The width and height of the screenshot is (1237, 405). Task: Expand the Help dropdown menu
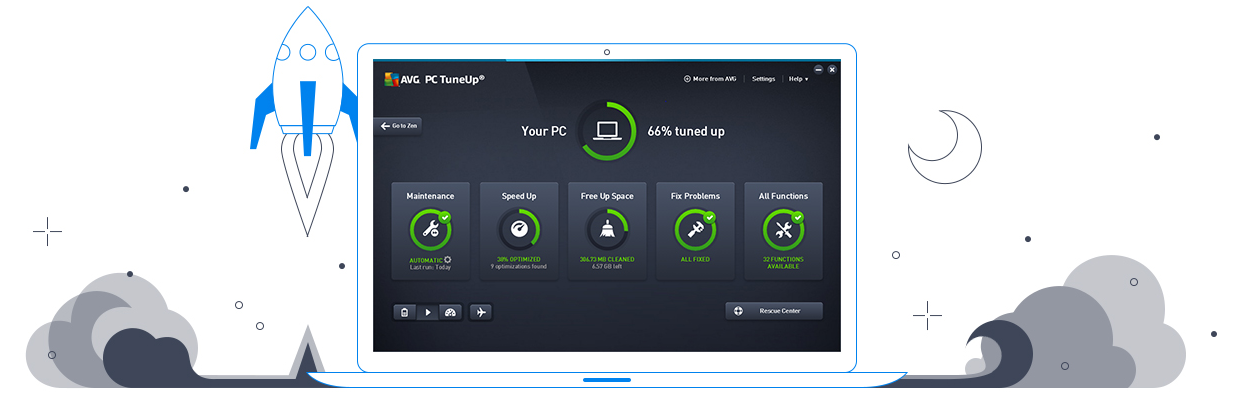coord(798,79)
